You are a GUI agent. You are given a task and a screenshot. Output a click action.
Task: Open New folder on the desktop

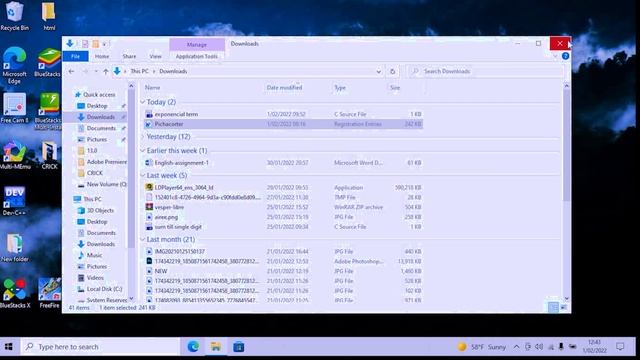pos(15,248)
